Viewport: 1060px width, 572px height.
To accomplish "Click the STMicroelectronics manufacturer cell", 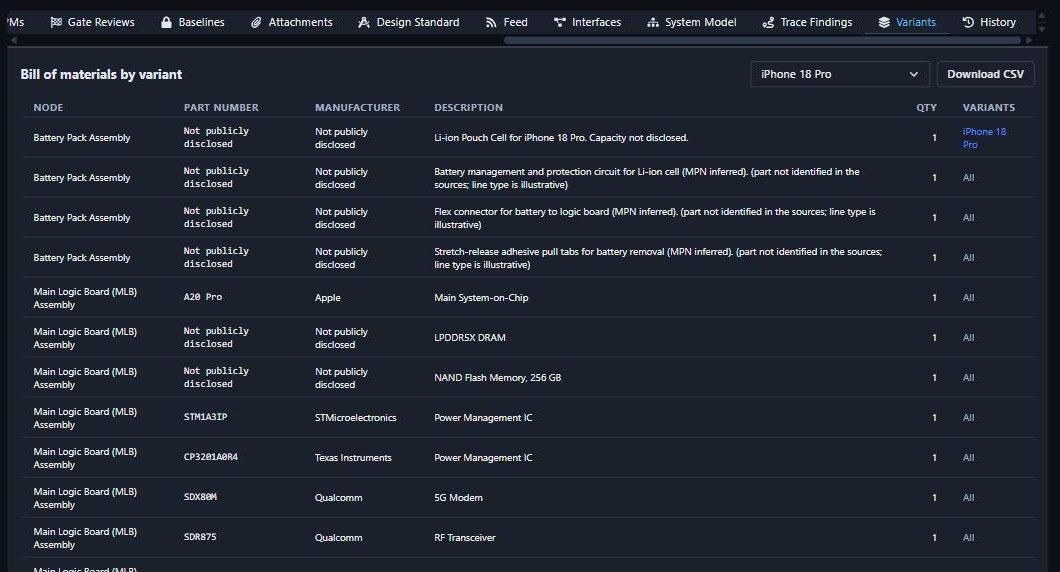I will click(356, 418).
